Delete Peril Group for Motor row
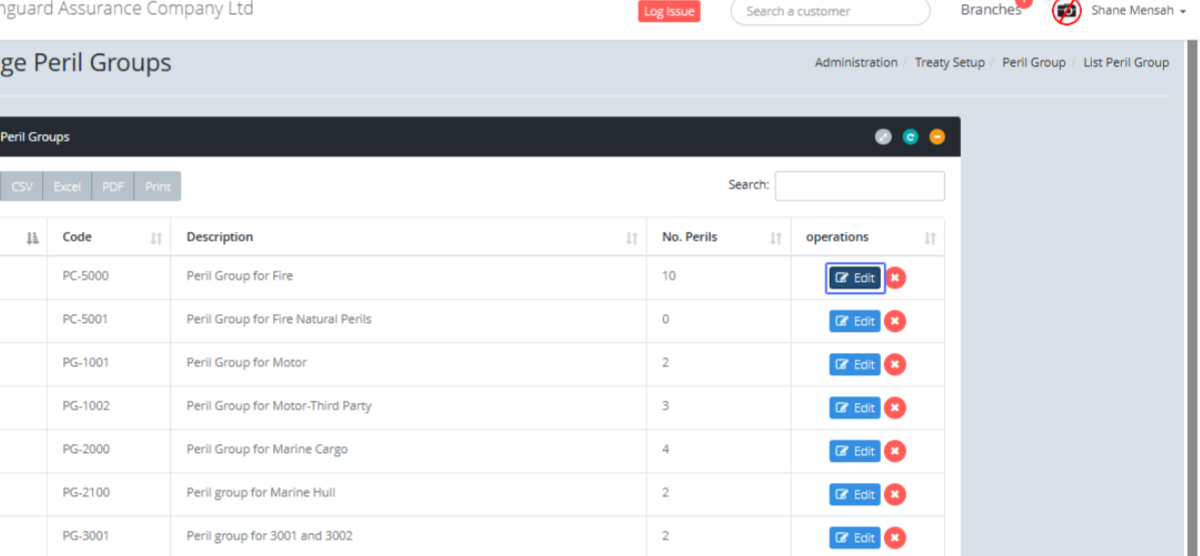The height and width of the screenshot is (556, 1200). 896,365
